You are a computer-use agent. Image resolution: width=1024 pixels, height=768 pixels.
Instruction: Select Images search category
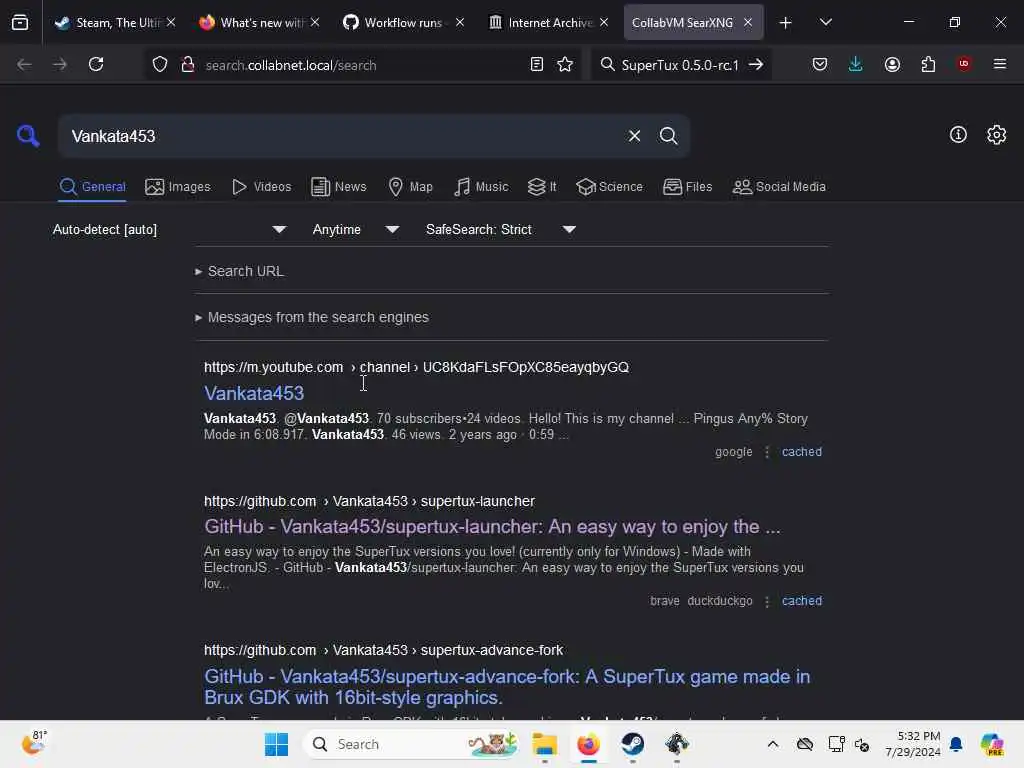coord(178,187)
